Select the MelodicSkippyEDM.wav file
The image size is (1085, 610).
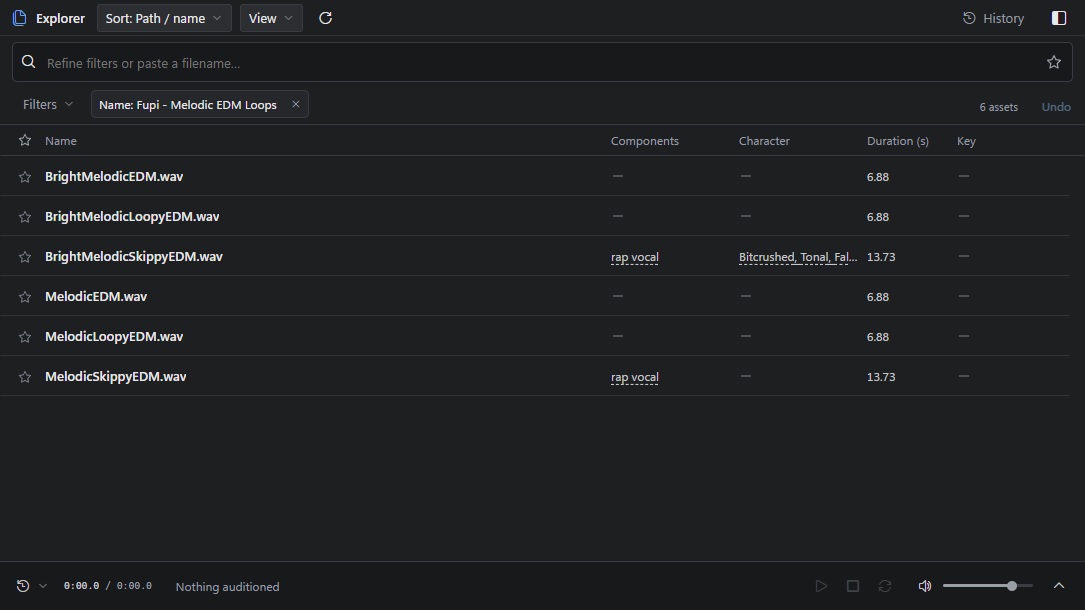point(116,377)
